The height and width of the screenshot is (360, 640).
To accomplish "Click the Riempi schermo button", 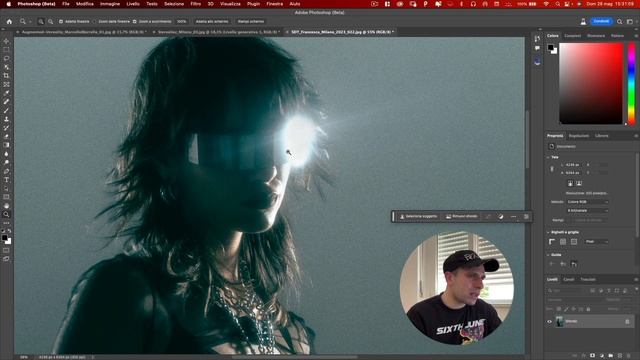I will pos(251,22).
